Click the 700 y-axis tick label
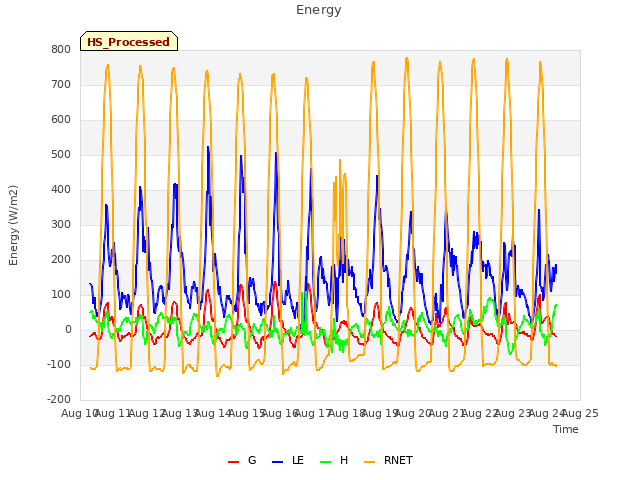The image size is (640, 480). pos(61,84)
